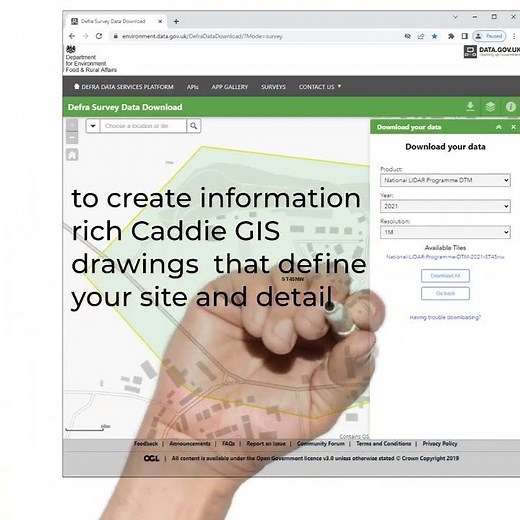Open the FAQs footer link
This screenshot has width=520, height=520.
coord(228,444)
